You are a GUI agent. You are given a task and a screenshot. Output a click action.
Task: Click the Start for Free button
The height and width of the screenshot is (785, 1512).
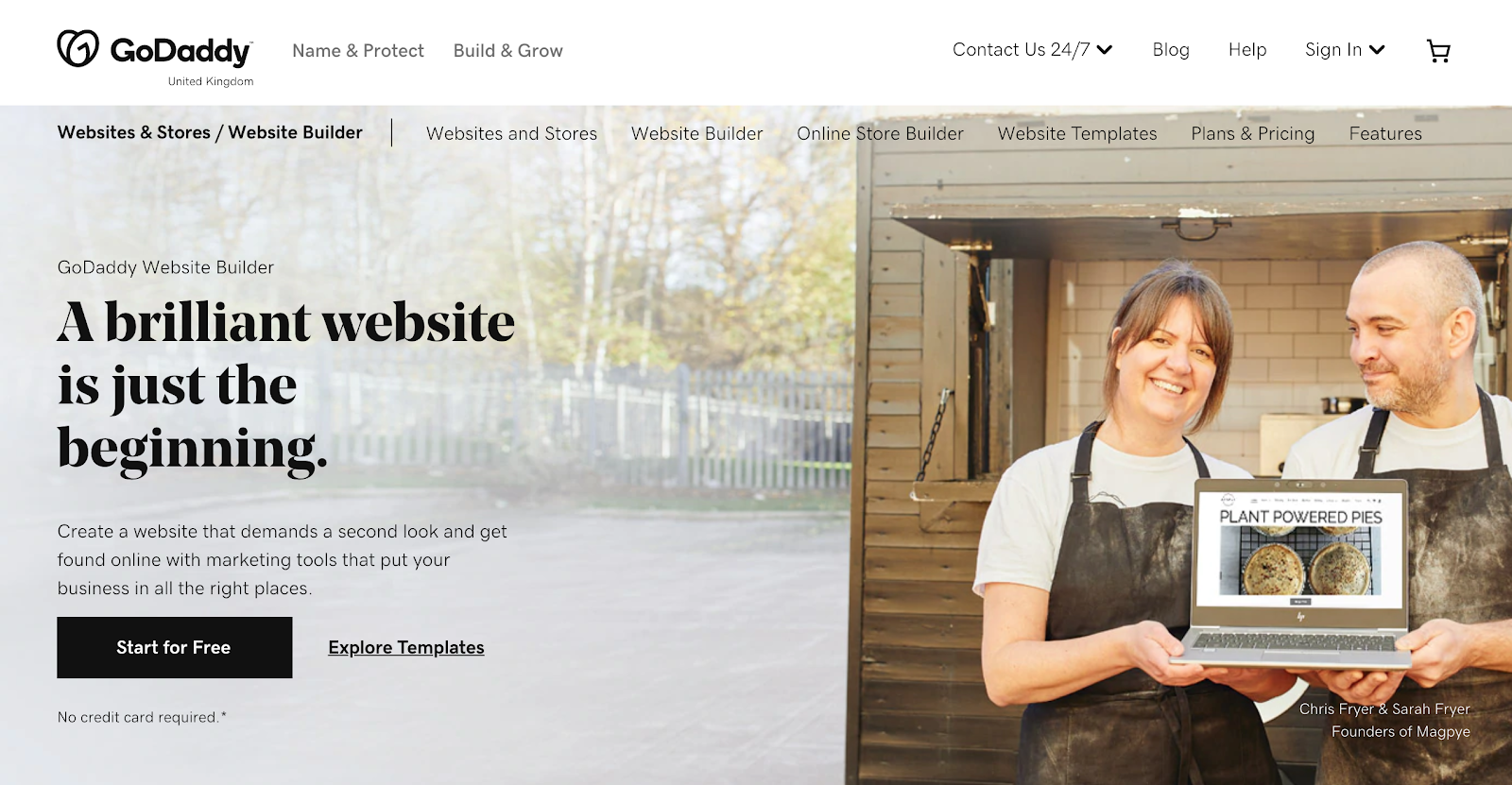coord(175,647)
